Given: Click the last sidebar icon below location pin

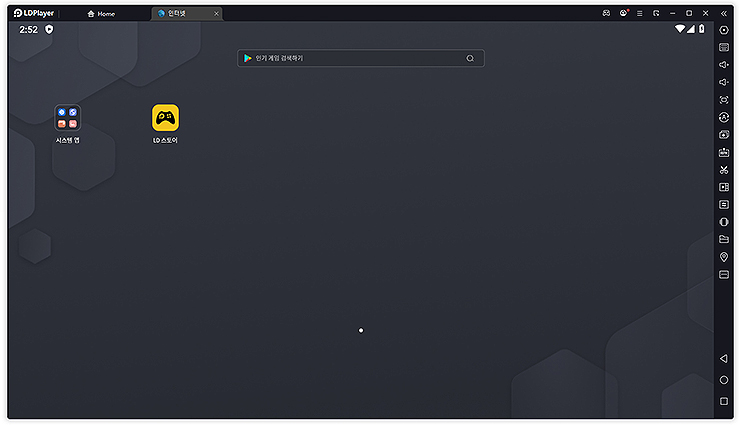Looking at the screenshot, I should (723, 275).
